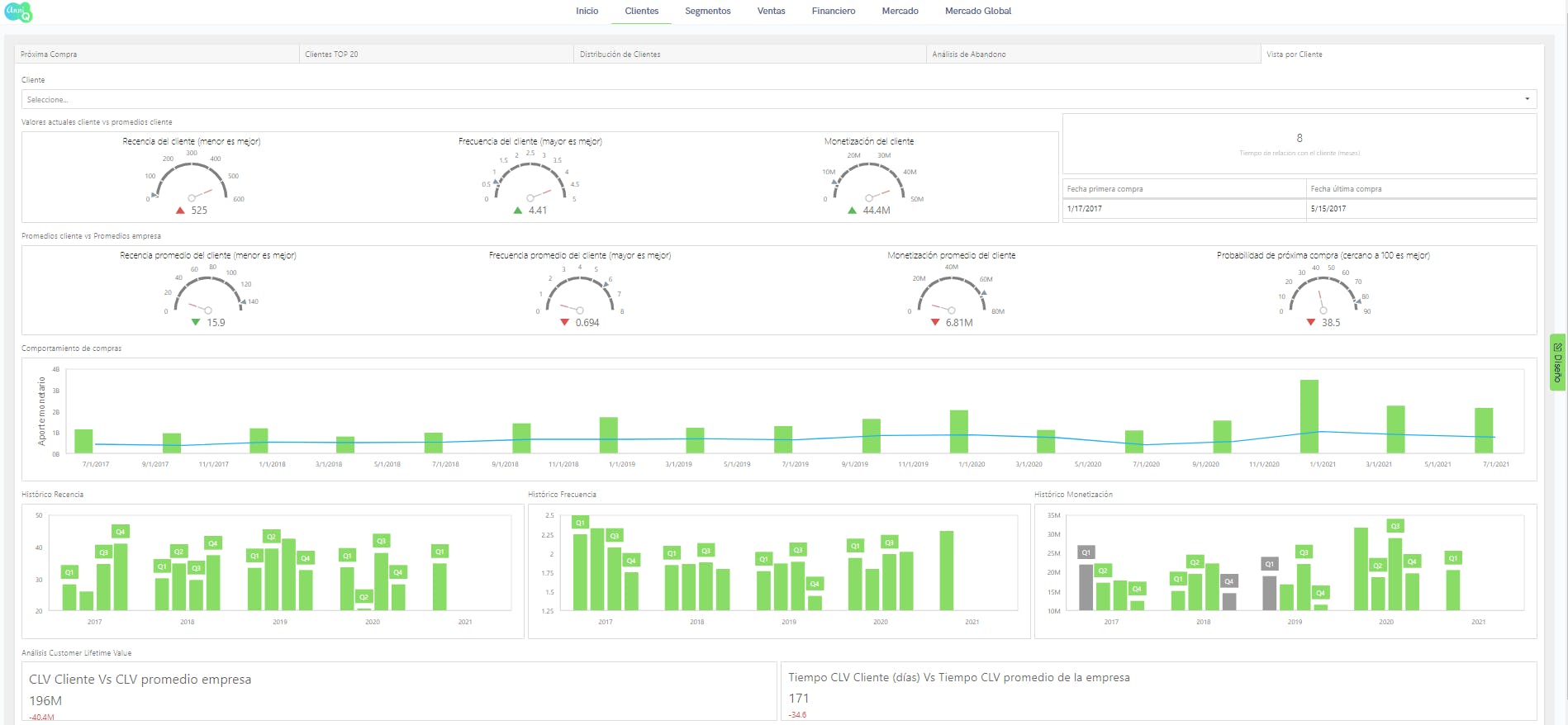Image resolution: width=1568 pixels, height=725 pixels.
Task: Click the 2017 Q4 label in Histórico Recencia
Action: (x=121, y=532)
